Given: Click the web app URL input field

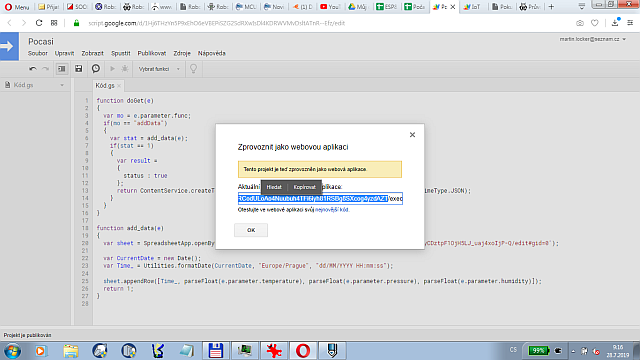Looking at the screenshot, I should point(320,199).
